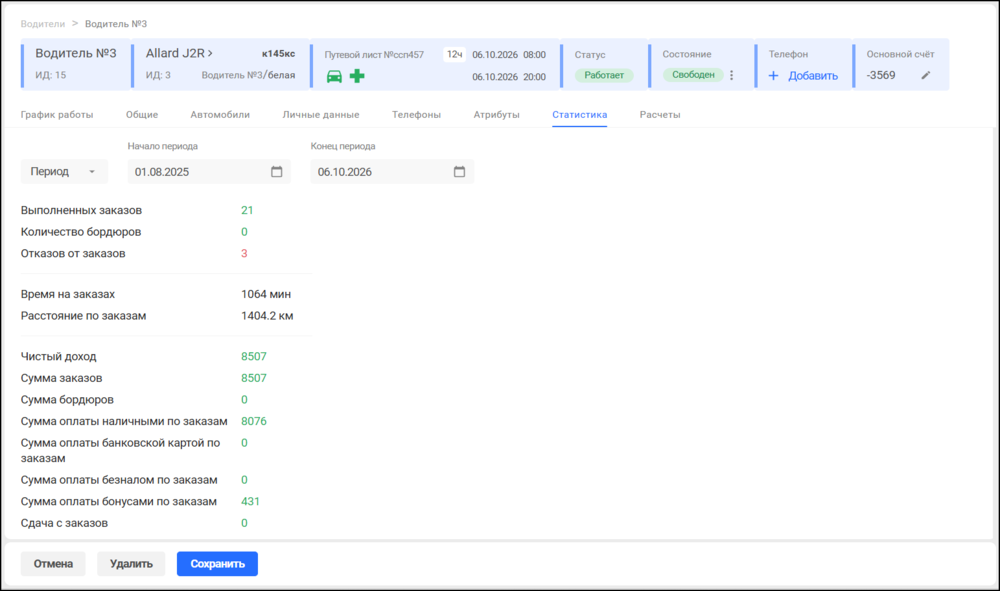The width and height of the screenshot is (1000, 591).
Task: Click the Работает status badge
Action: pos(604,75)
